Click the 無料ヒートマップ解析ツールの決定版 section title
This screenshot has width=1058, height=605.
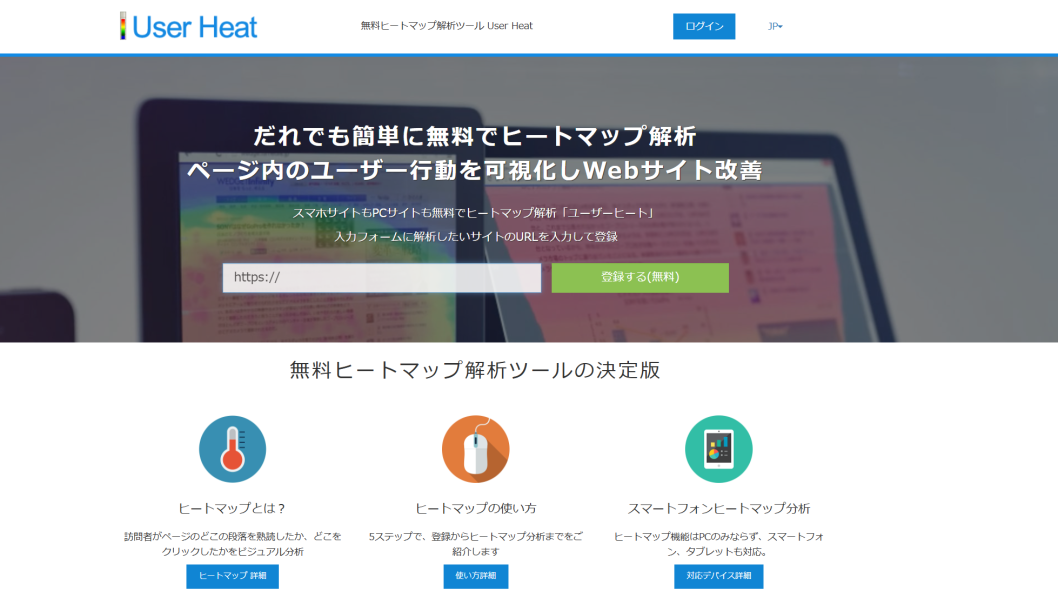click(475, 370)
